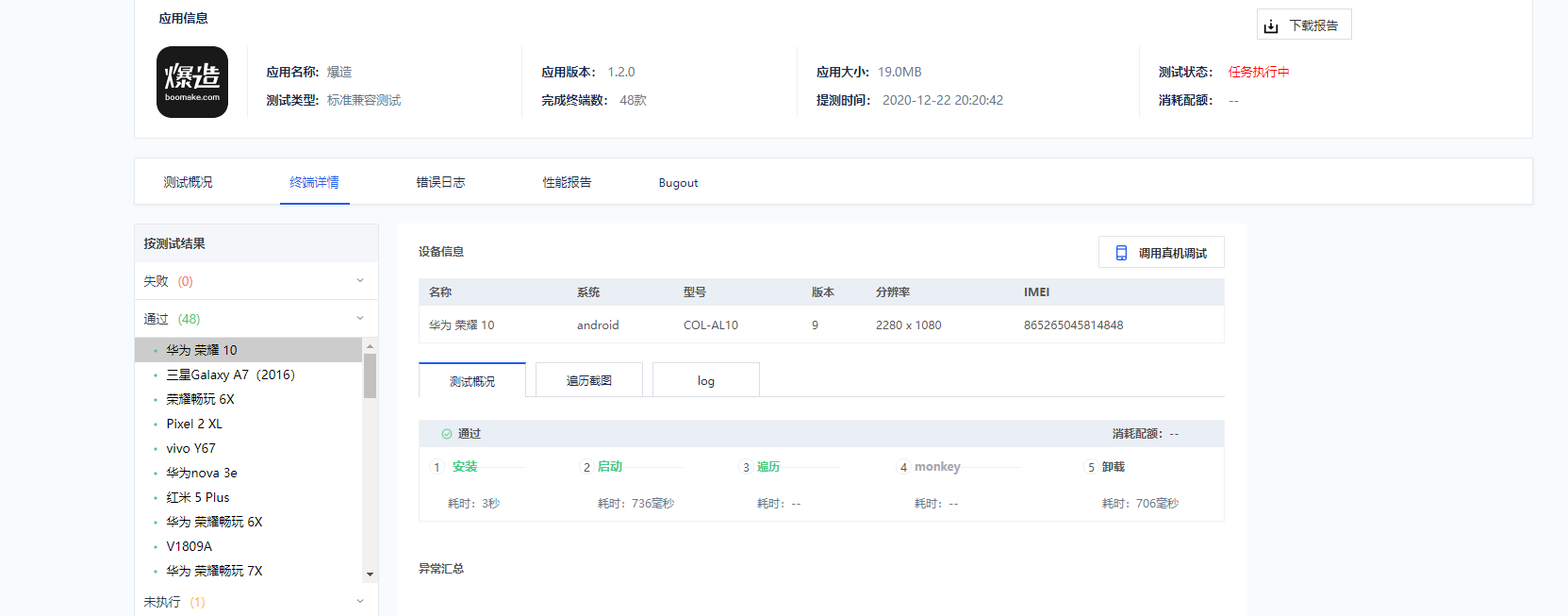Open the log sub-tab
Screen dimensions: 1568x616
706,380
